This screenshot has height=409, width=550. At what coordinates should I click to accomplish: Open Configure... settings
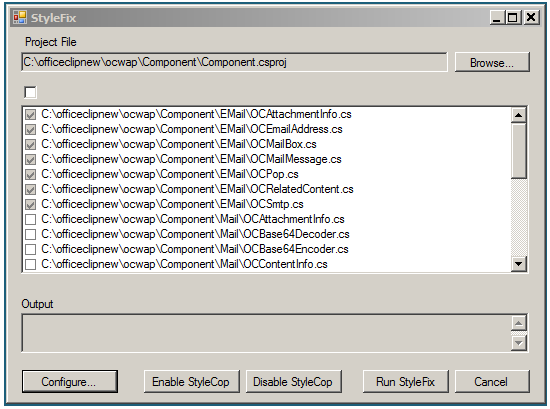pyautogui.click(x=69, y=381)
